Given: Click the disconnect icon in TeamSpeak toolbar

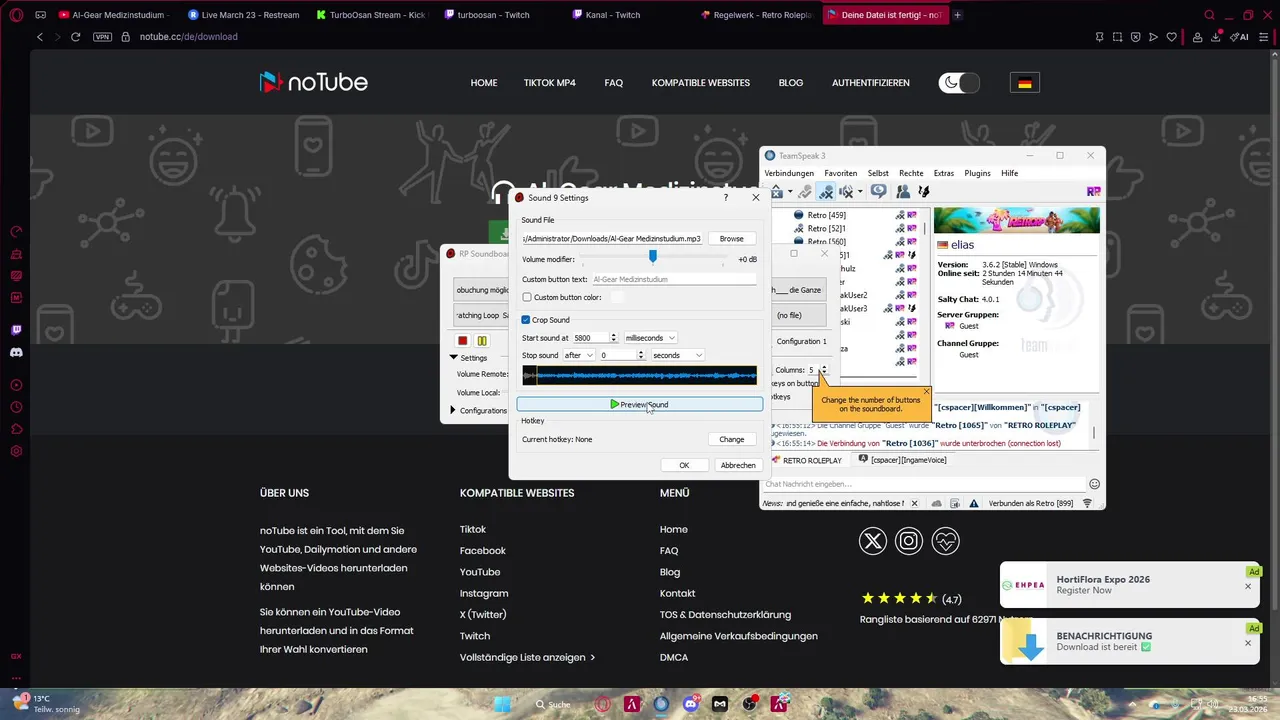Looking at the screenshot, I should (777, 192).
